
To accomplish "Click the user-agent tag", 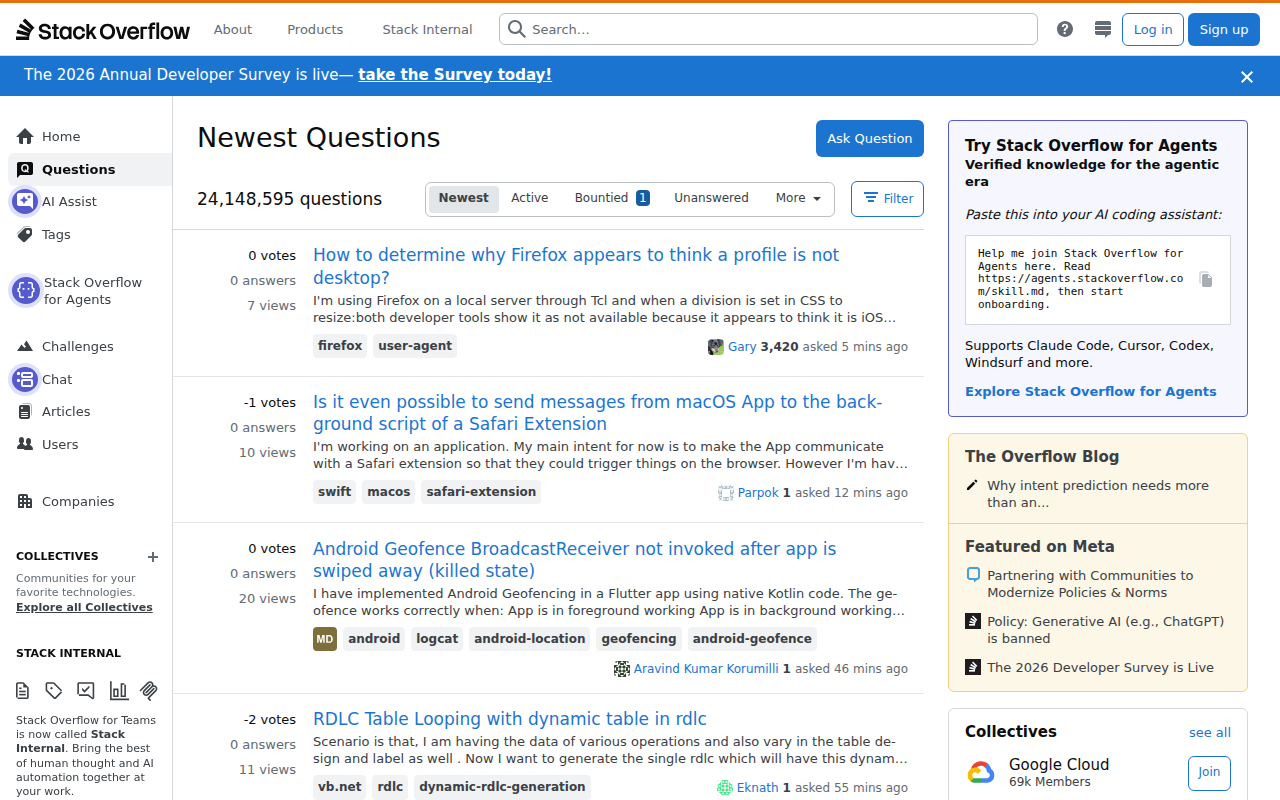I will coord(415,346).
